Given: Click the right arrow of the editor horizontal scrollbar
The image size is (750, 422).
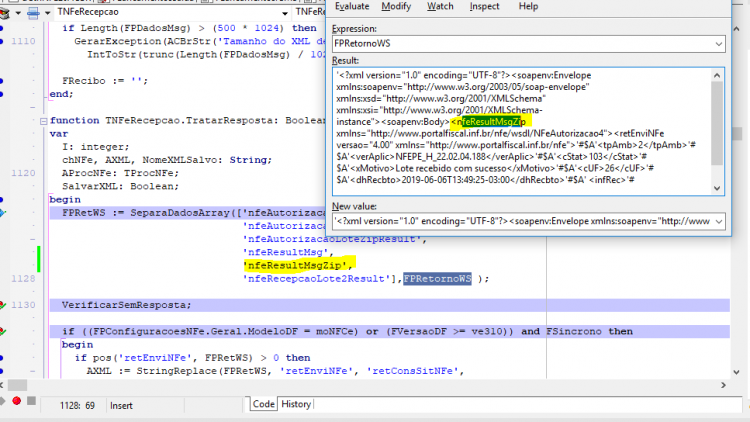Looking at the screenshot, I should [x=723, y=385].
